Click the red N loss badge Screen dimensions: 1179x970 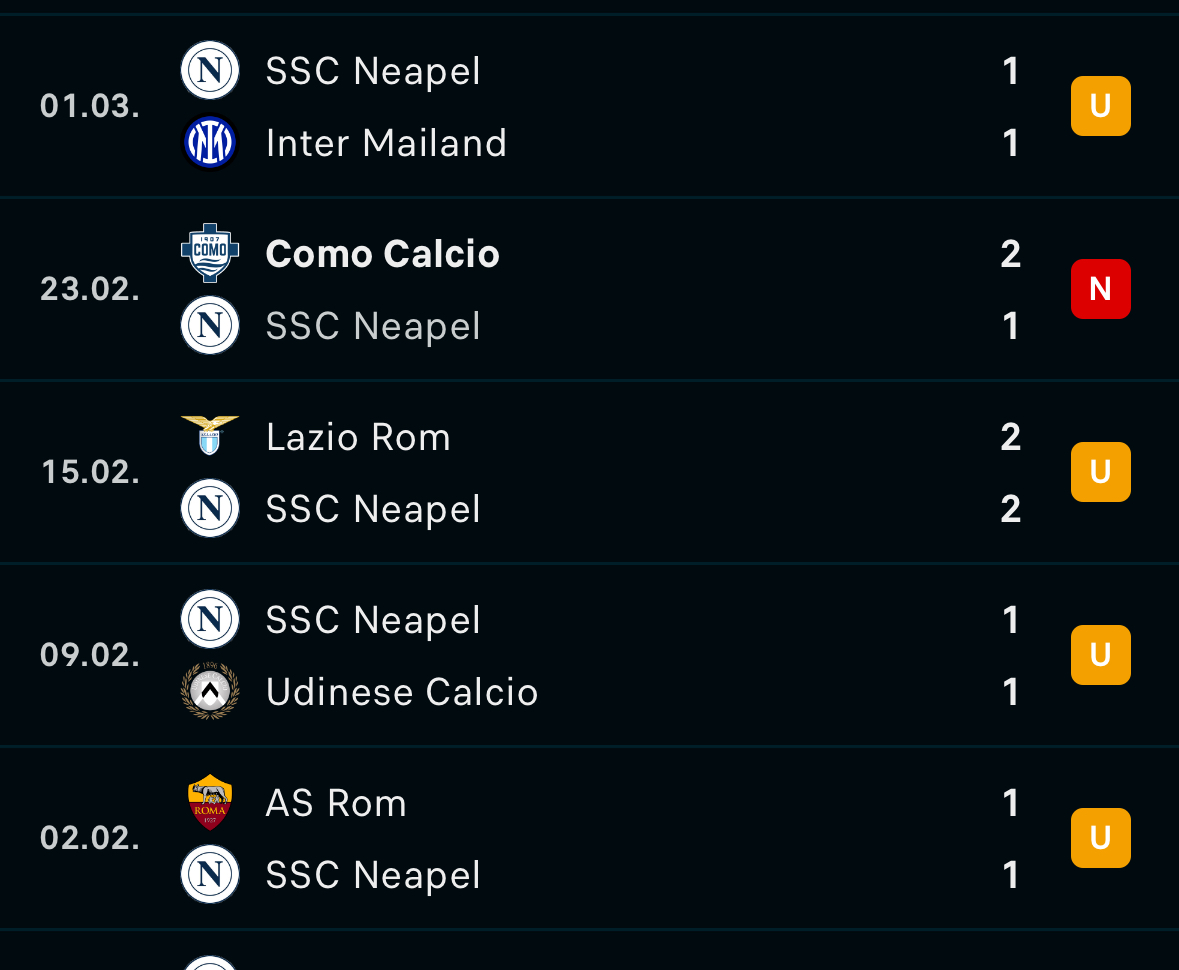pyautogui.click(x=1100, y=289)
